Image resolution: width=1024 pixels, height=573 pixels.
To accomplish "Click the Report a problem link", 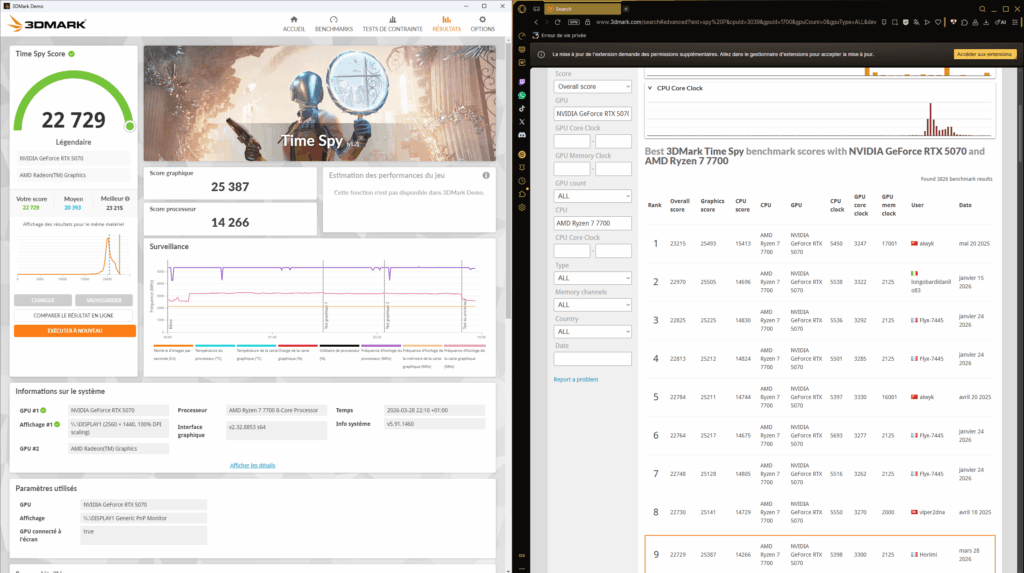I will pos(575,380).
